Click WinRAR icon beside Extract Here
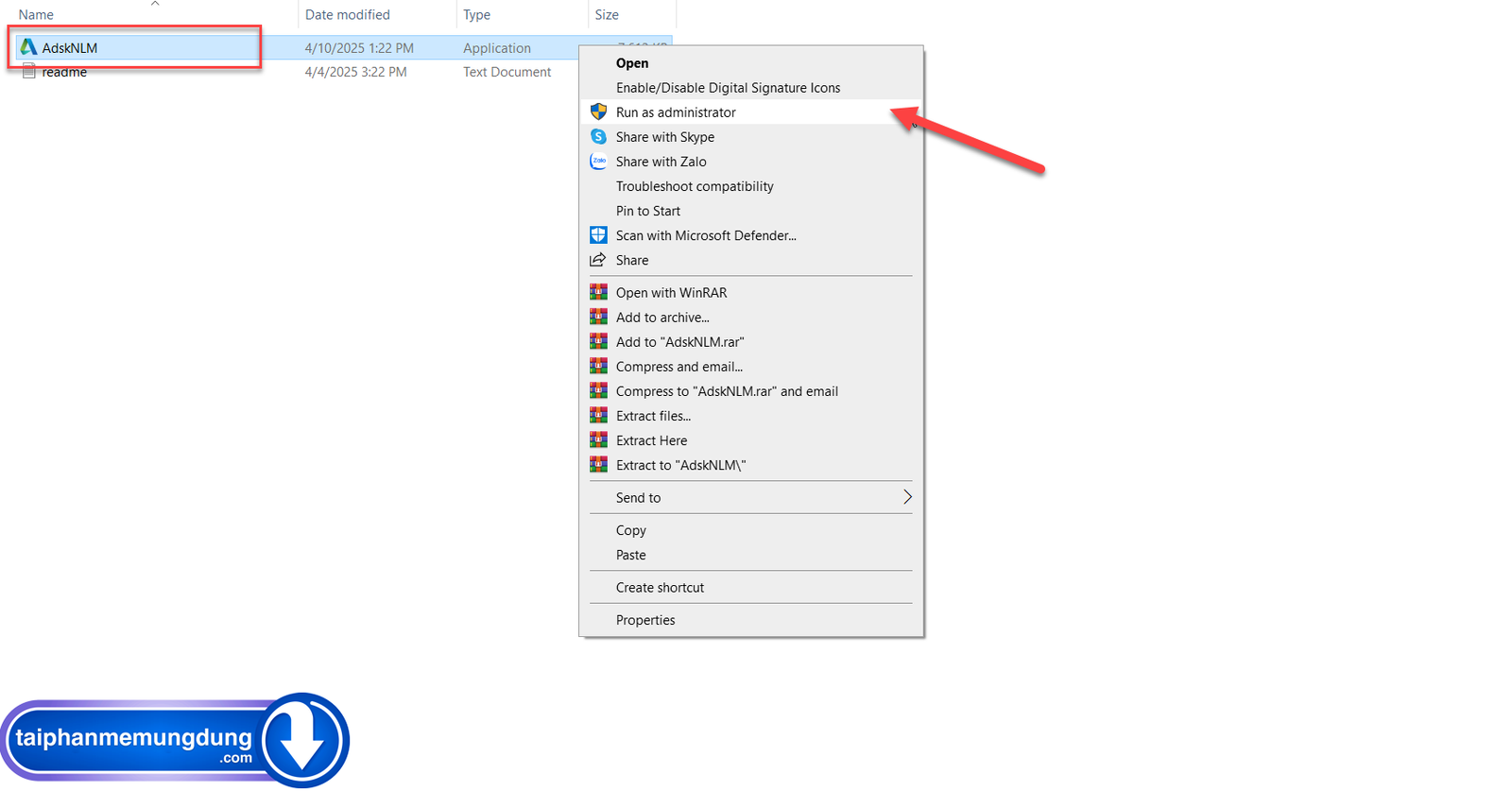 pyautogui.click(x=598, y=439)
